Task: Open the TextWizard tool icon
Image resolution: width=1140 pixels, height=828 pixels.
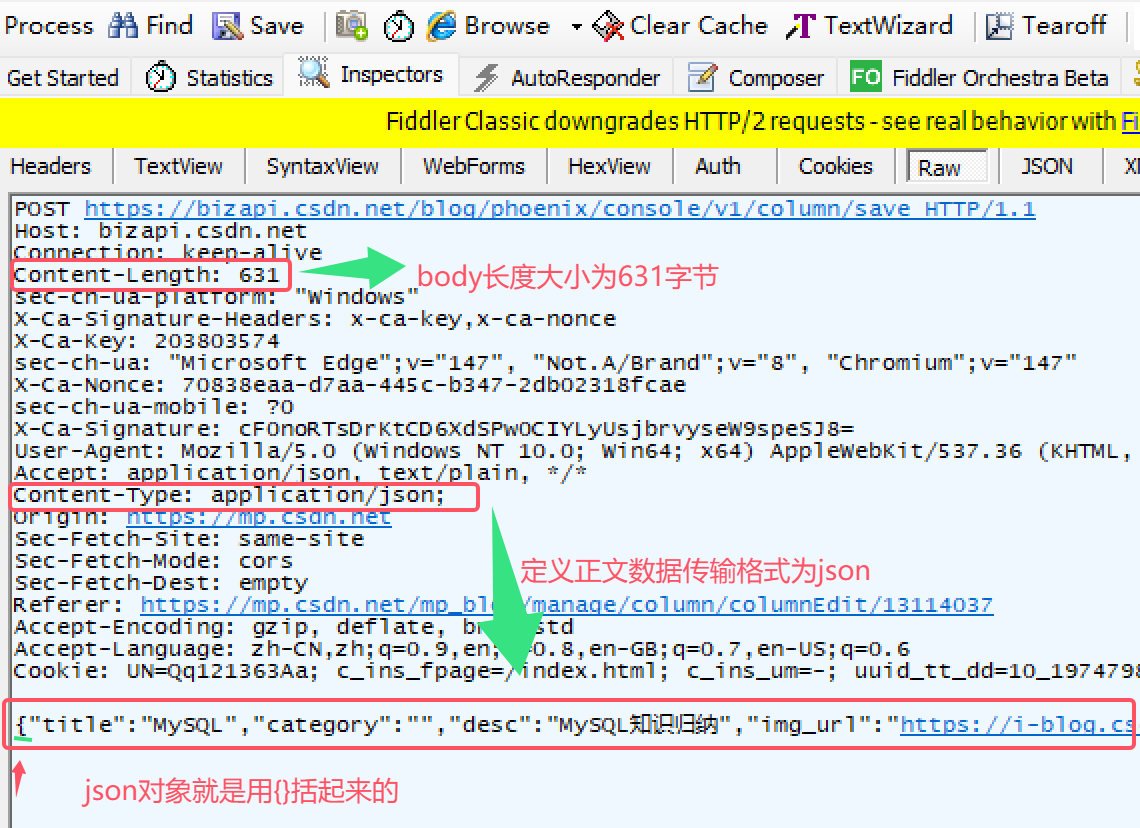Action: (x=801, y=26)
